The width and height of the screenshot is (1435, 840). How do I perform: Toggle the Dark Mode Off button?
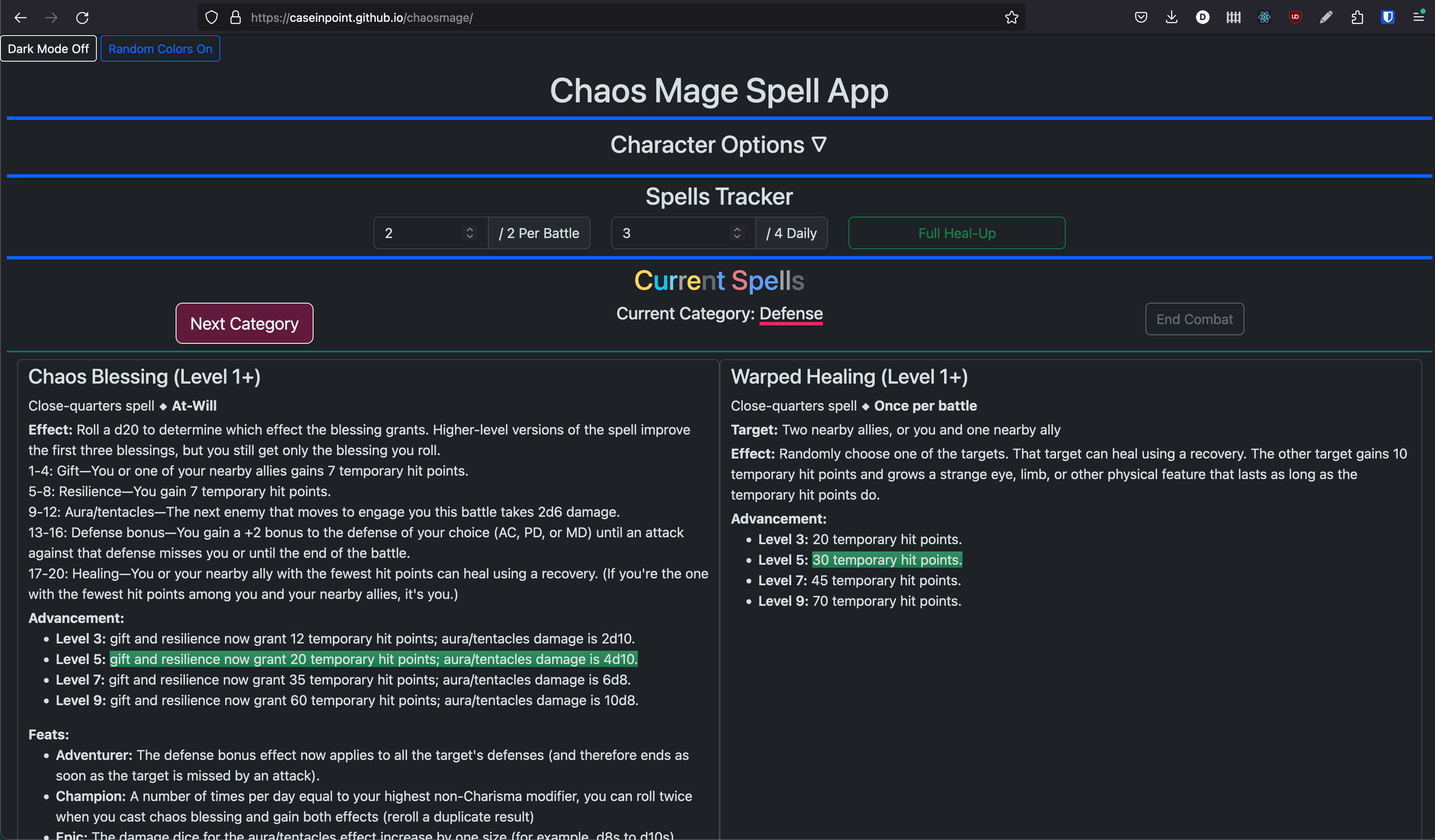[x=48, y=49]
